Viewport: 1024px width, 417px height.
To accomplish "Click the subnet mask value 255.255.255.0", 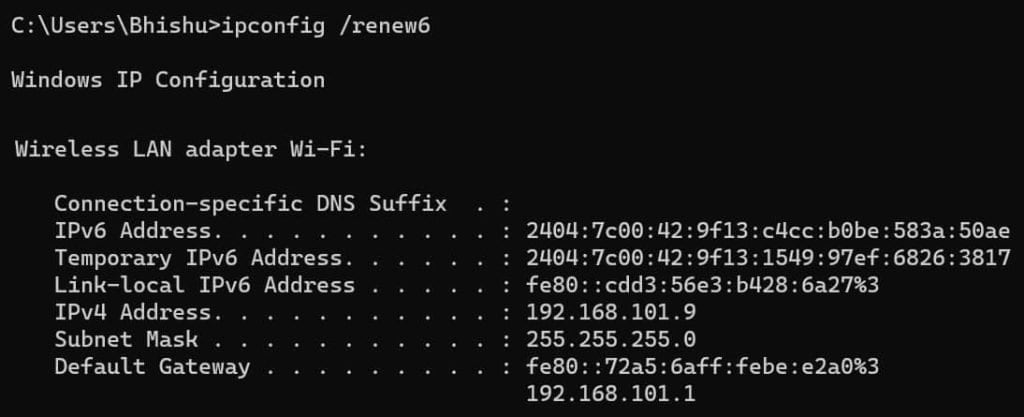I will 611,340.
